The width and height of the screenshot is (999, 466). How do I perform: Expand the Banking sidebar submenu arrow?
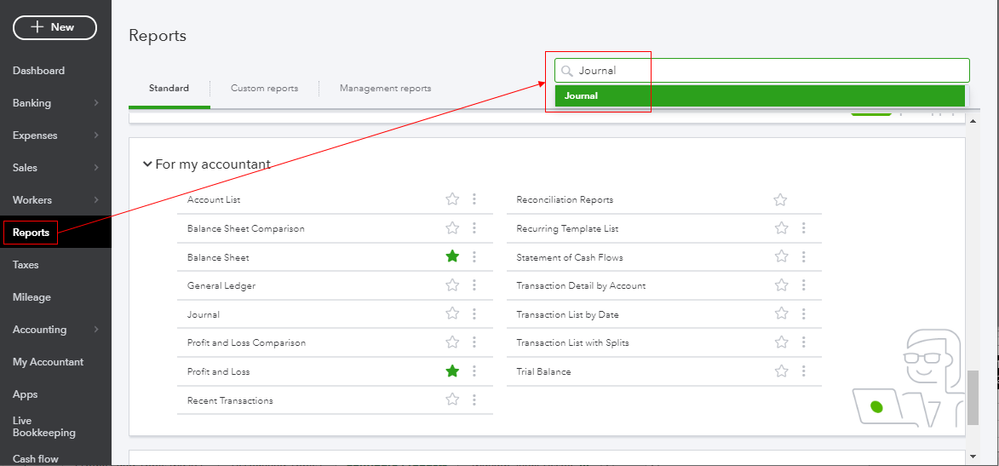(96, 103)
